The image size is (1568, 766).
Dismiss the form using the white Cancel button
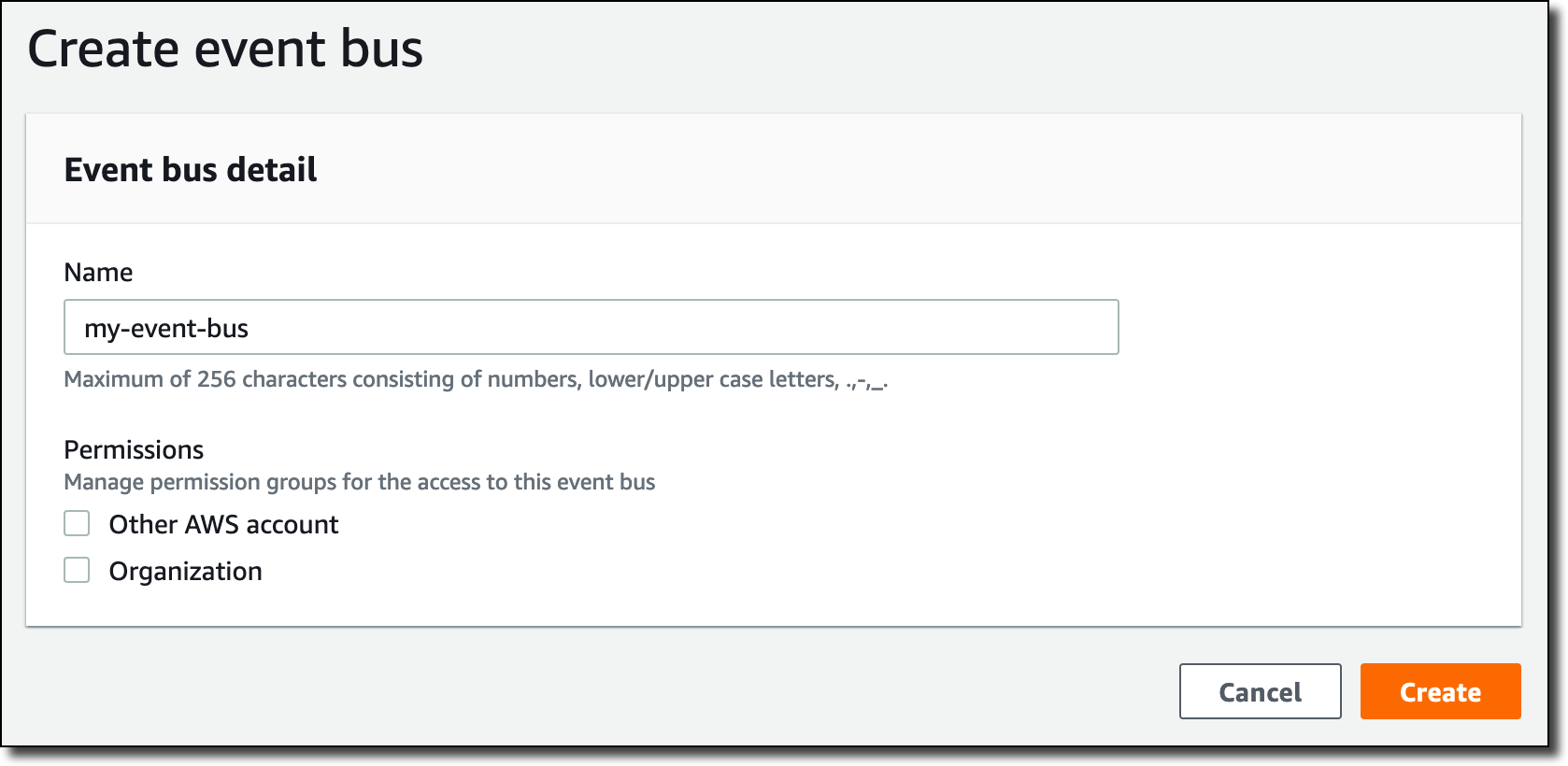[x=1260, y=691]
